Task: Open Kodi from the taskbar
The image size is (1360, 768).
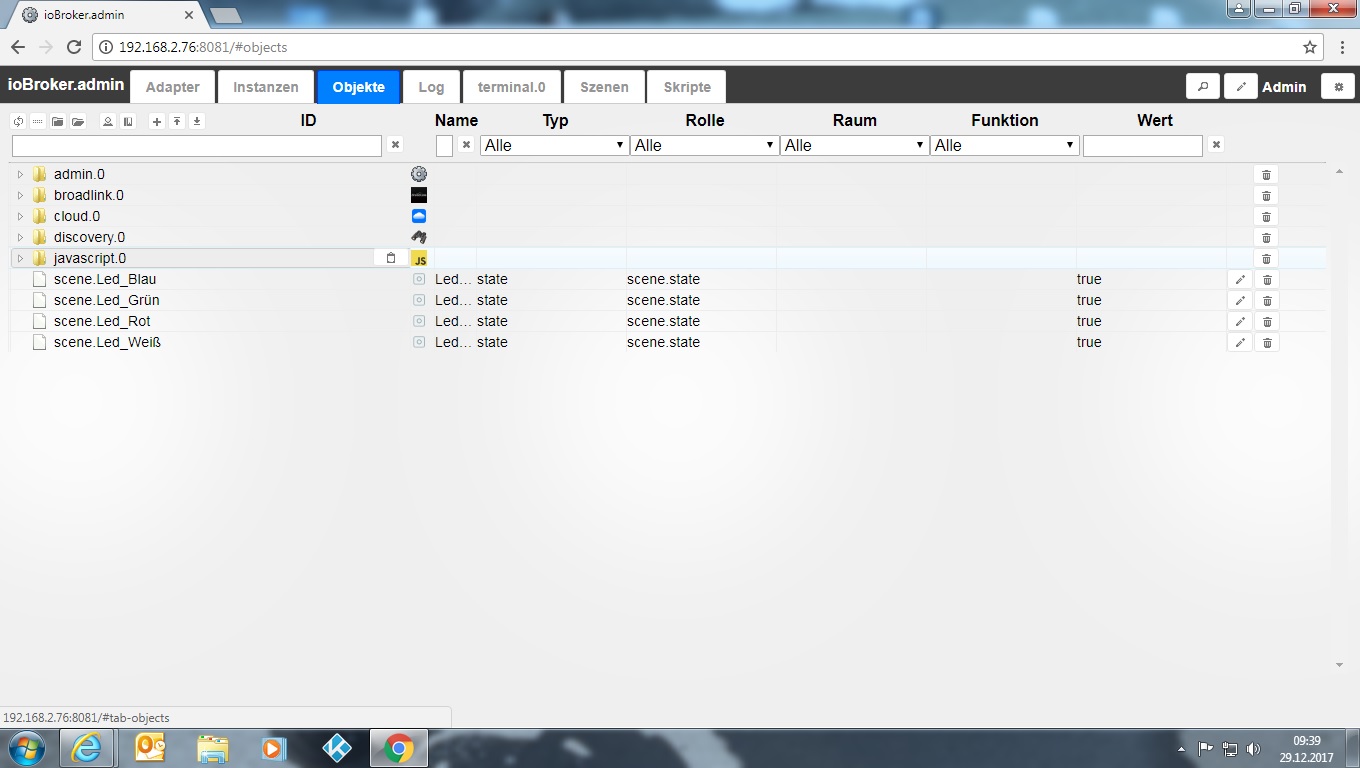Action: 338,748
